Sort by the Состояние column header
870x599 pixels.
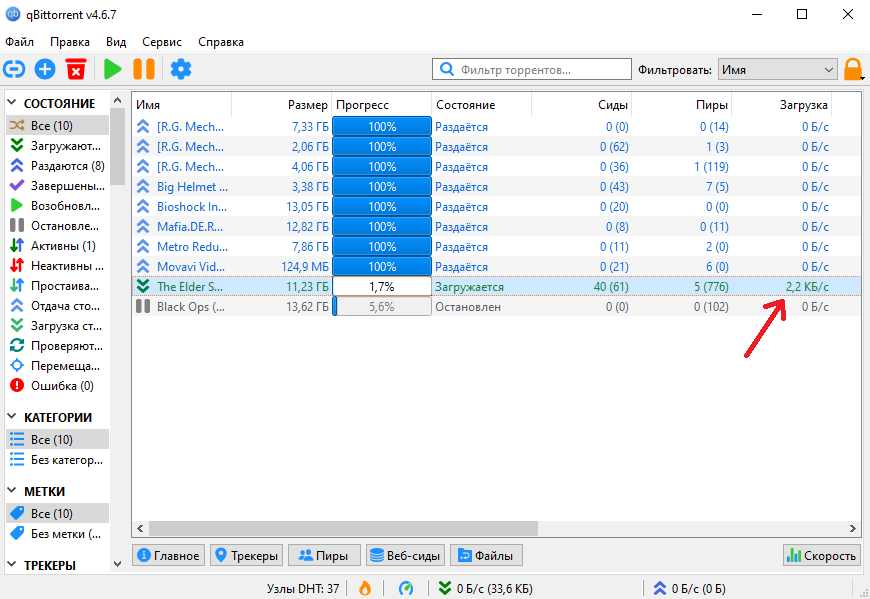point(481,105)
